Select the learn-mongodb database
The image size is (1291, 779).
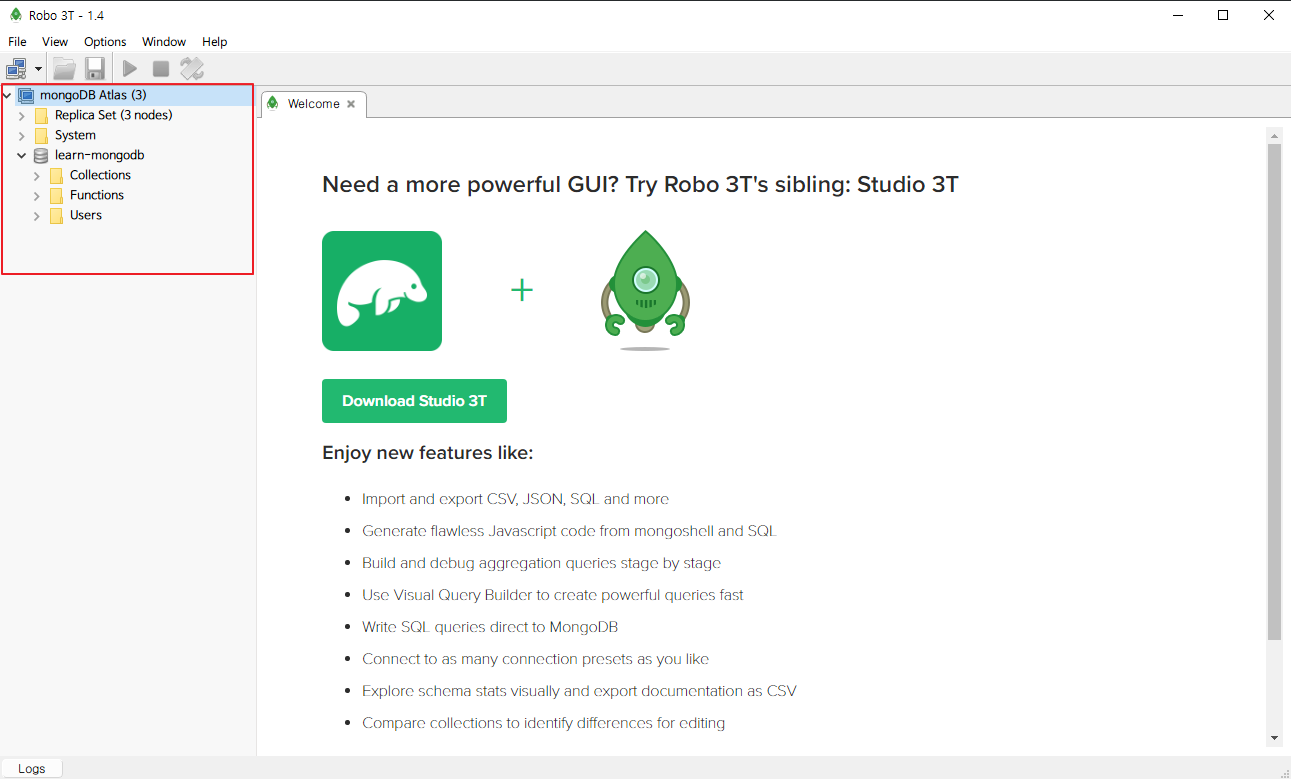(x=99, y=155)
